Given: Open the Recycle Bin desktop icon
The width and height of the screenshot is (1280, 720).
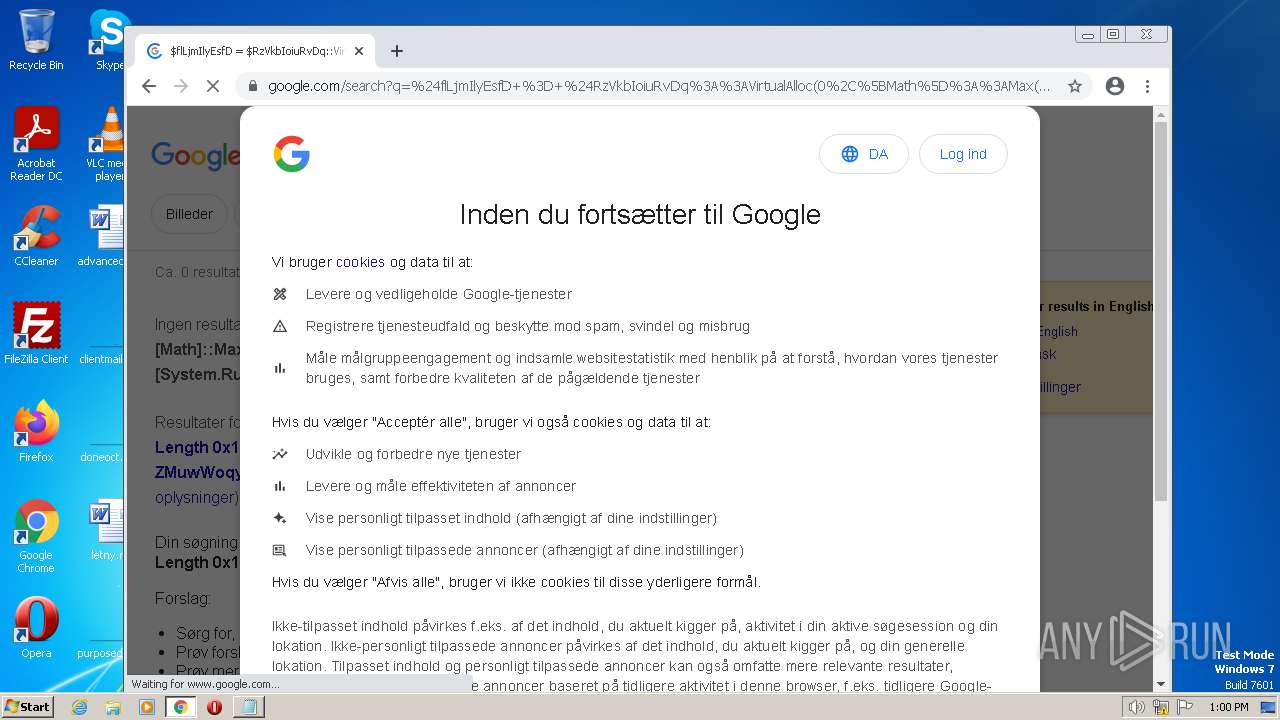Looking at the screenshot, I should pos(36,40).
